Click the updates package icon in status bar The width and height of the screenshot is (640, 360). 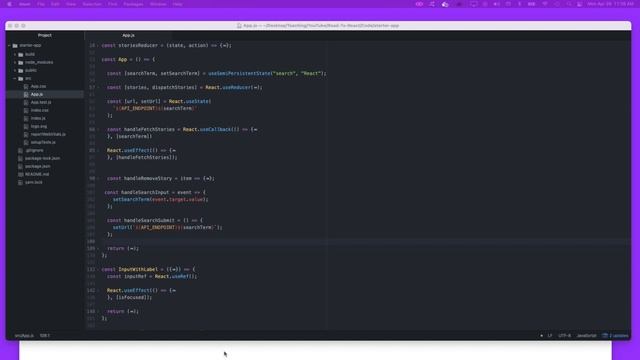[605, 336]
